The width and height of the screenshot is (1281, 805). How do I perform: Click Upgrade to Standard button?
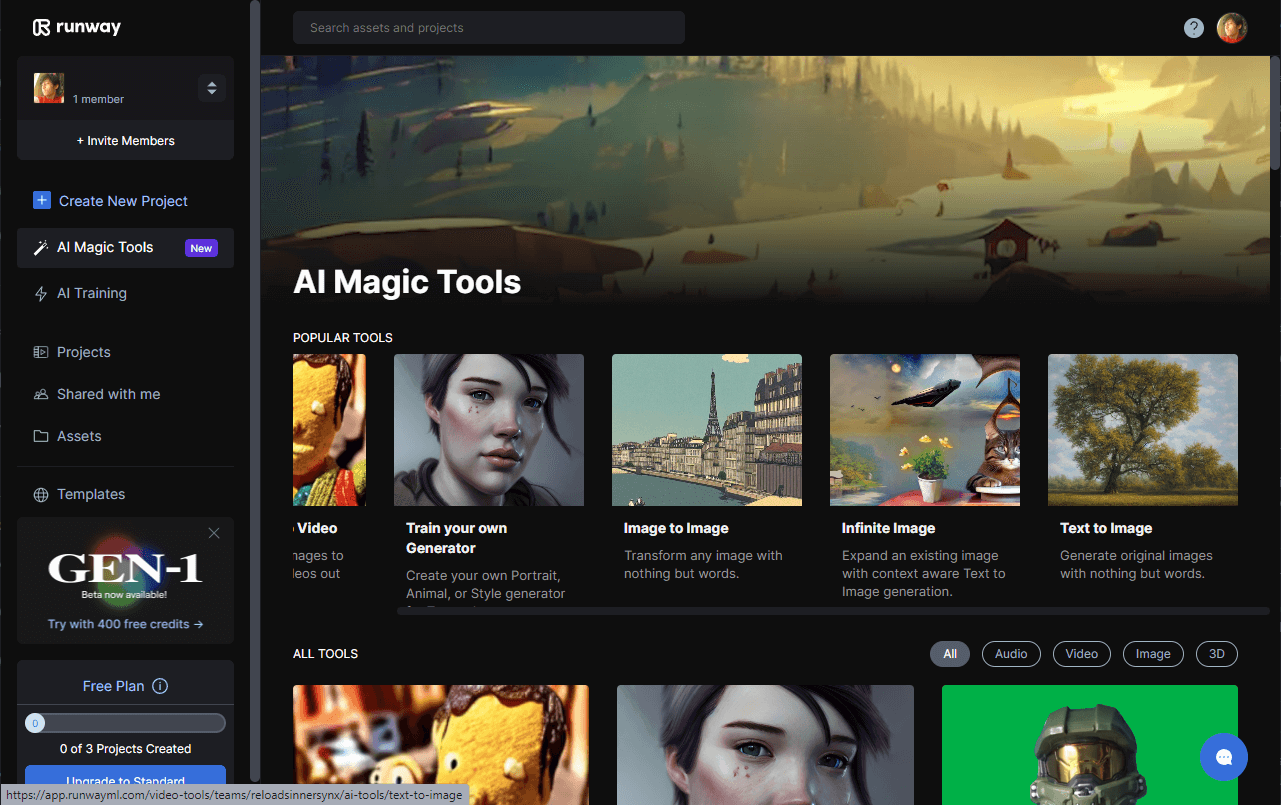(125, 780)
